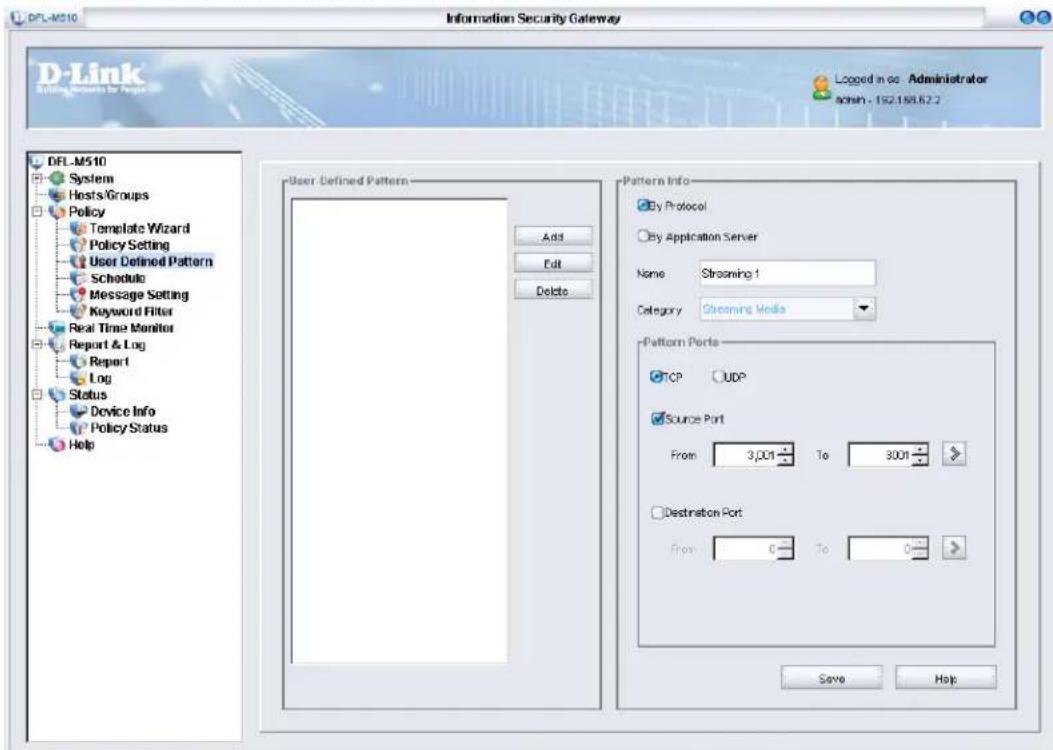Select Hosts/Groups tree item

[109, 195]
